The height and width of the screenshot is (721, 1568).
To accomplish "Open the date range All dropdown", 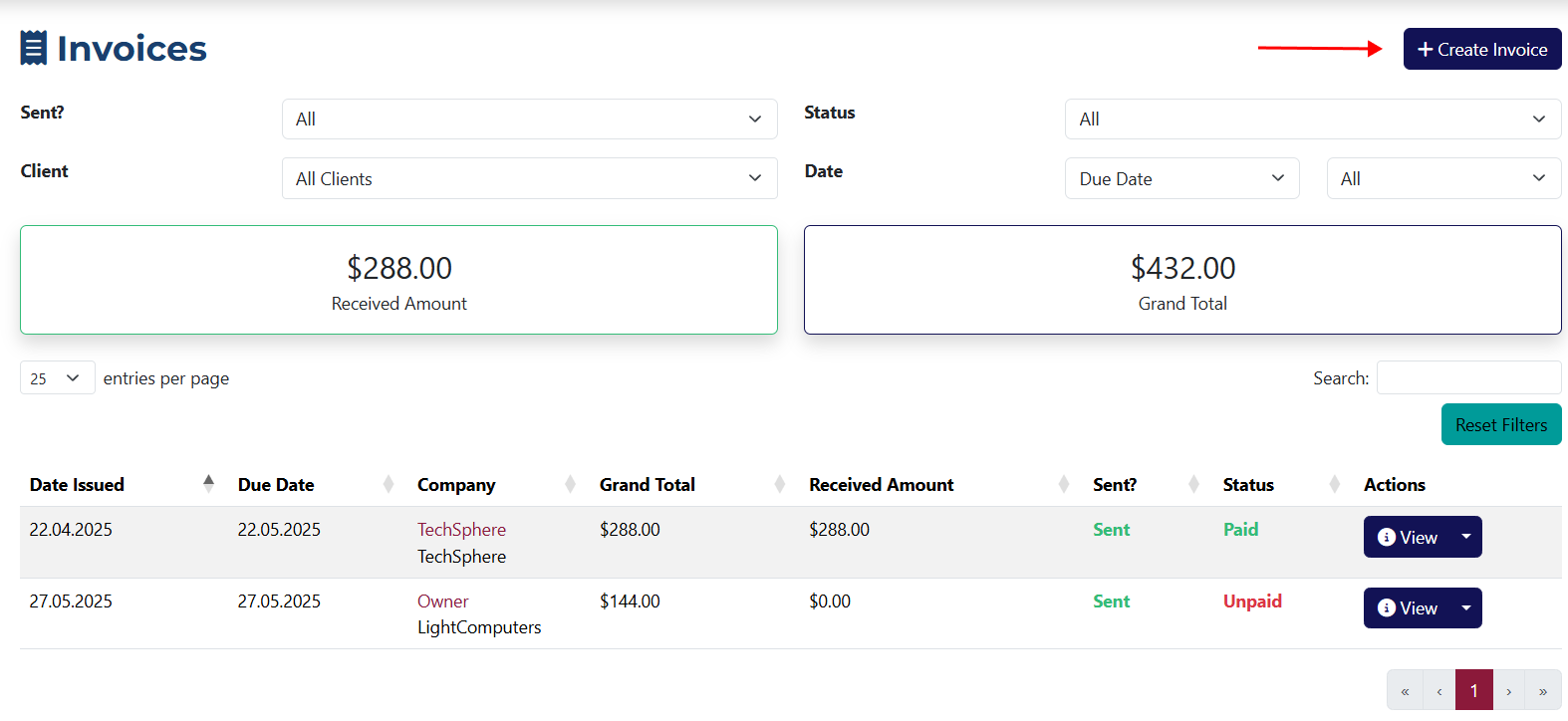I will 1443,178.
